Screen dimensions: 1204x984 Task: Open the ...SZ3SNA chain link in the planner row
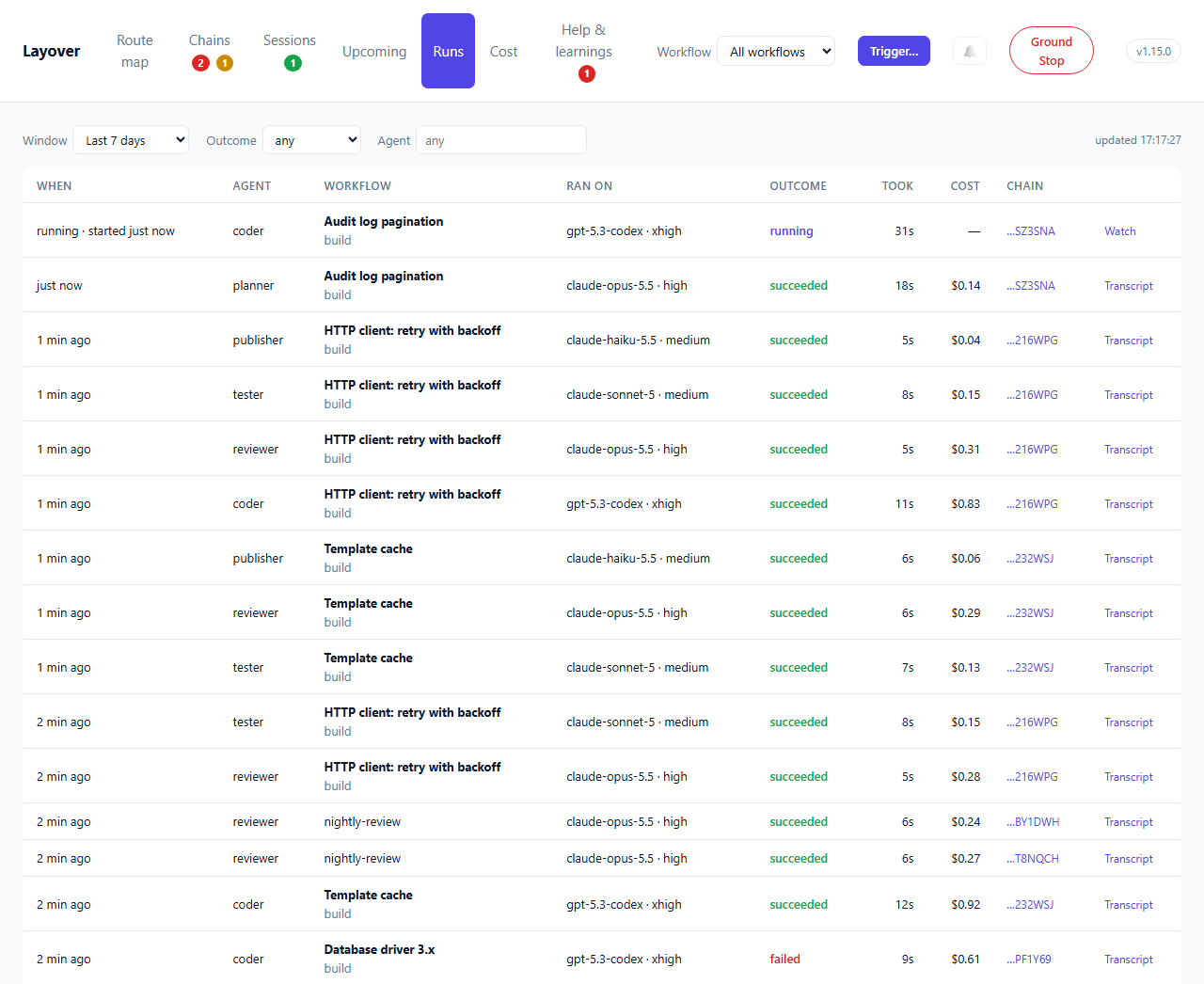point(1031,285)
